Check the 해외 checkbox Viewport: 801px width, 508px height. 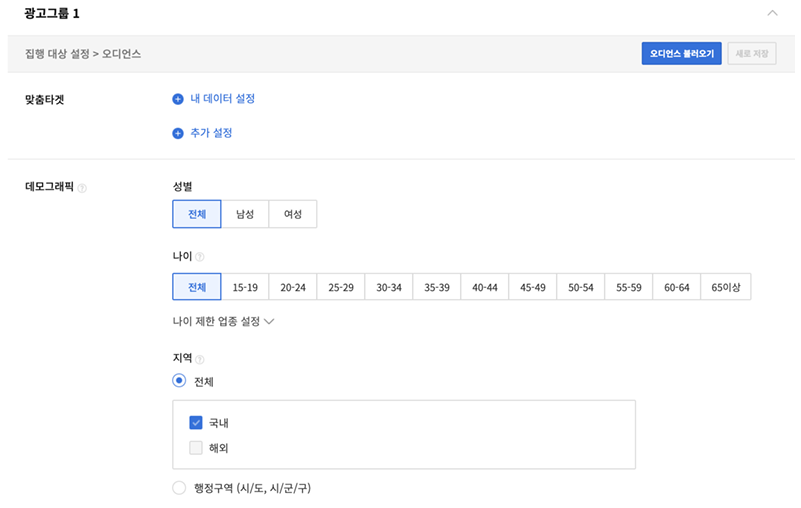[196, 448]
